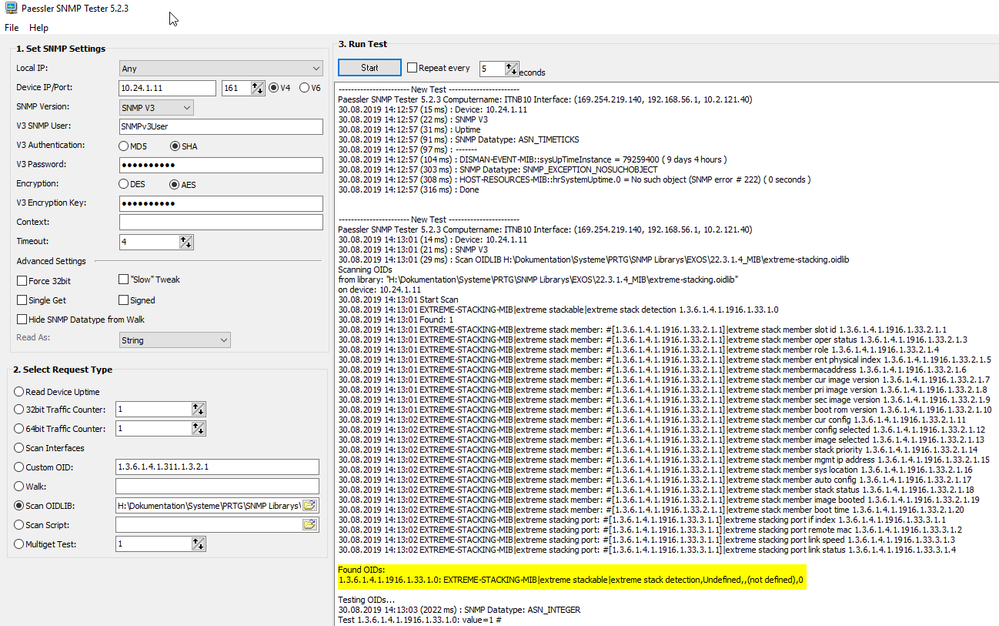
Task: Enable the Force 32bit checkbox
Action: point(22,281)
